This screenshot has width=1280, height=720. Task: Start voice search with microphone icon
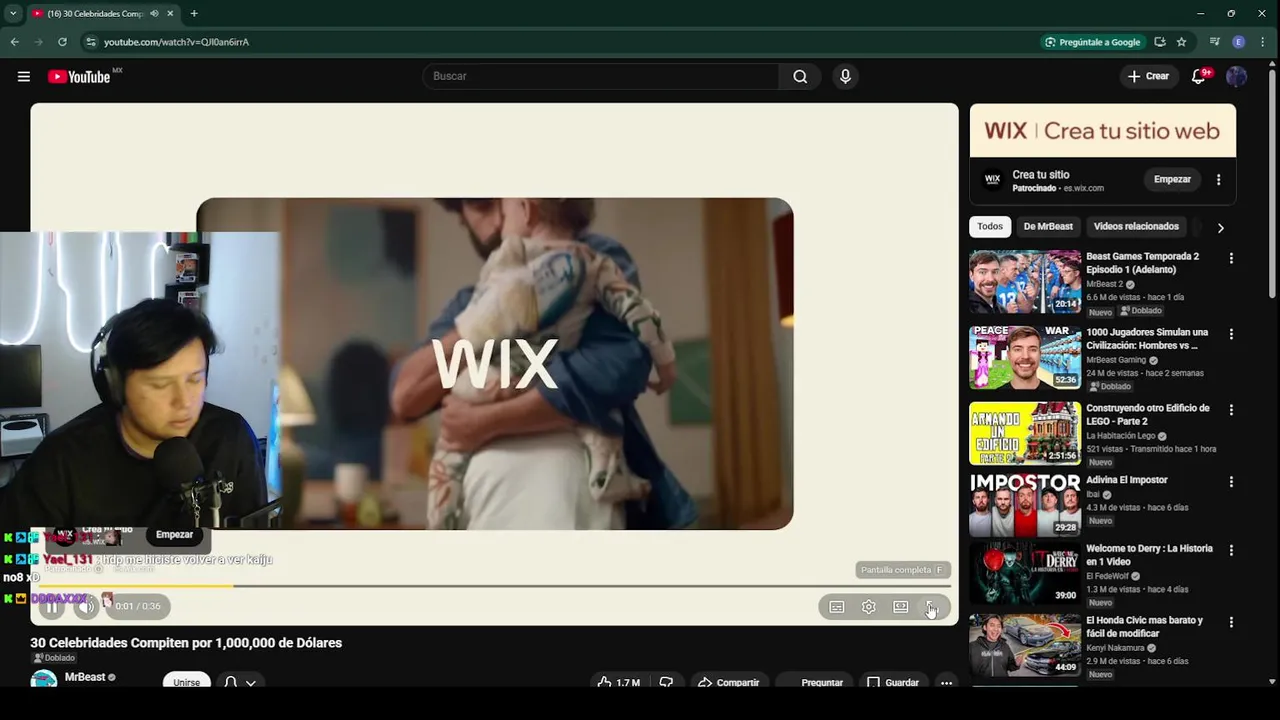(845, 76)
